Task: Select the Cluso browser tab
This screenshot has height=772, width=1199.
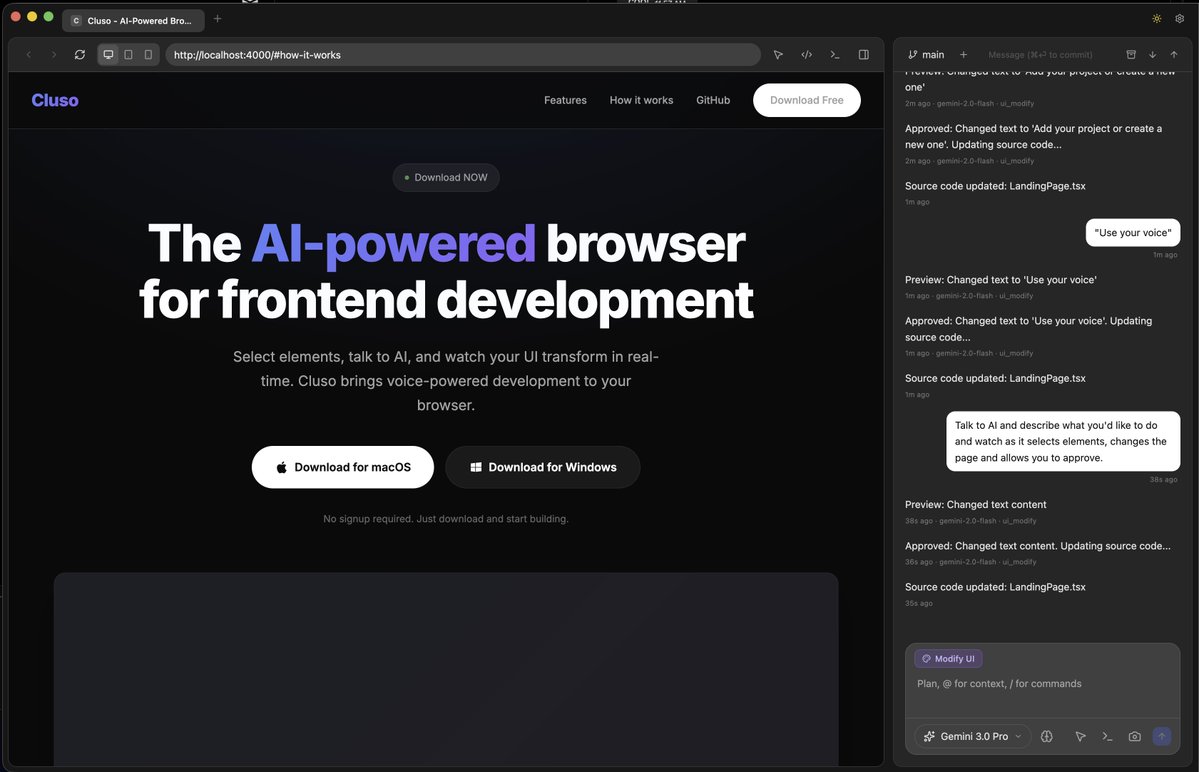Action: [133, 20]
